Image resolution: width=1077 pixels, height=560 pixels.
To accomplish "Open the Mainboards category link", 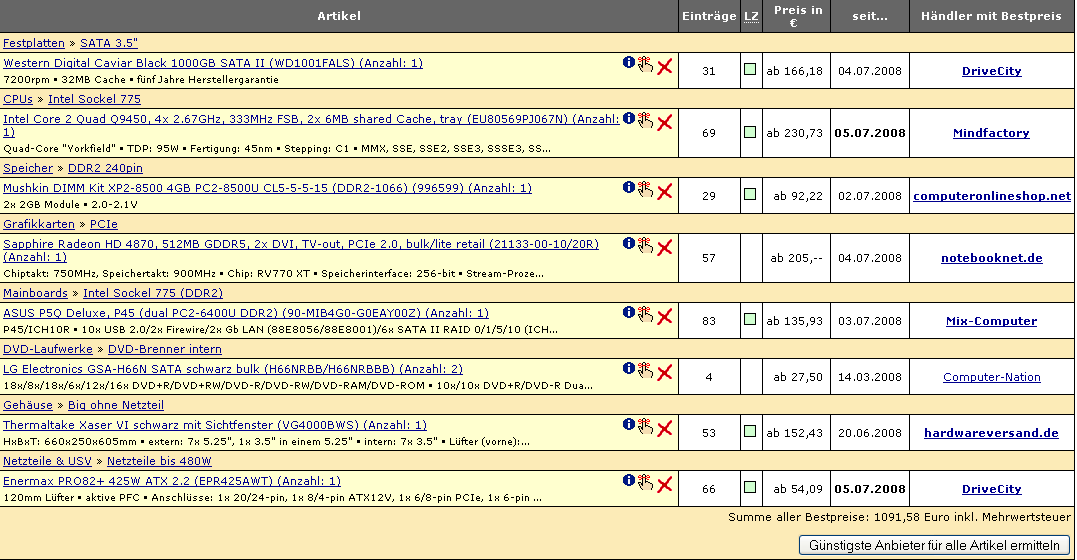I will 35,293.
